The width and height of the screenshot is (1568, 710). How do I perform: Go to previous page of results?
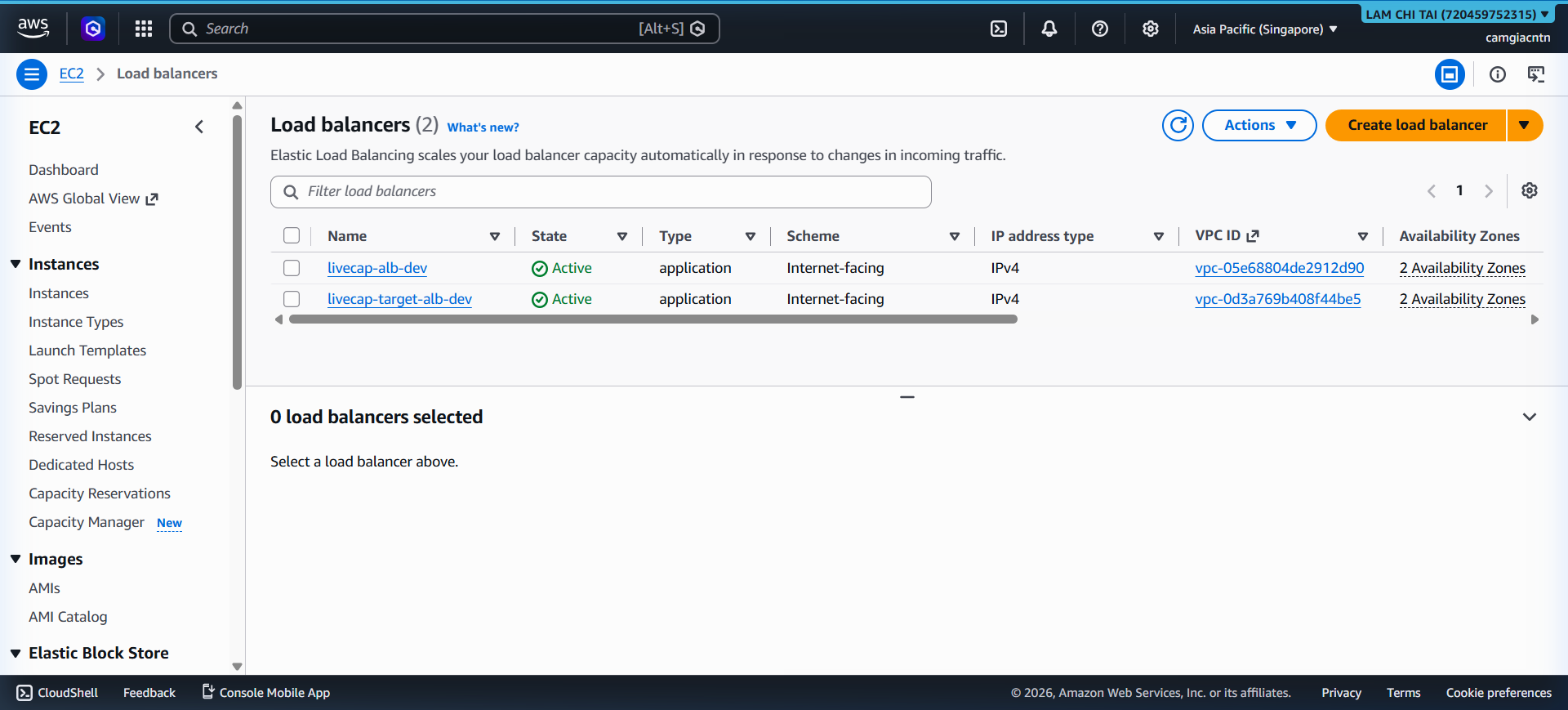[x=1432, y=191]
